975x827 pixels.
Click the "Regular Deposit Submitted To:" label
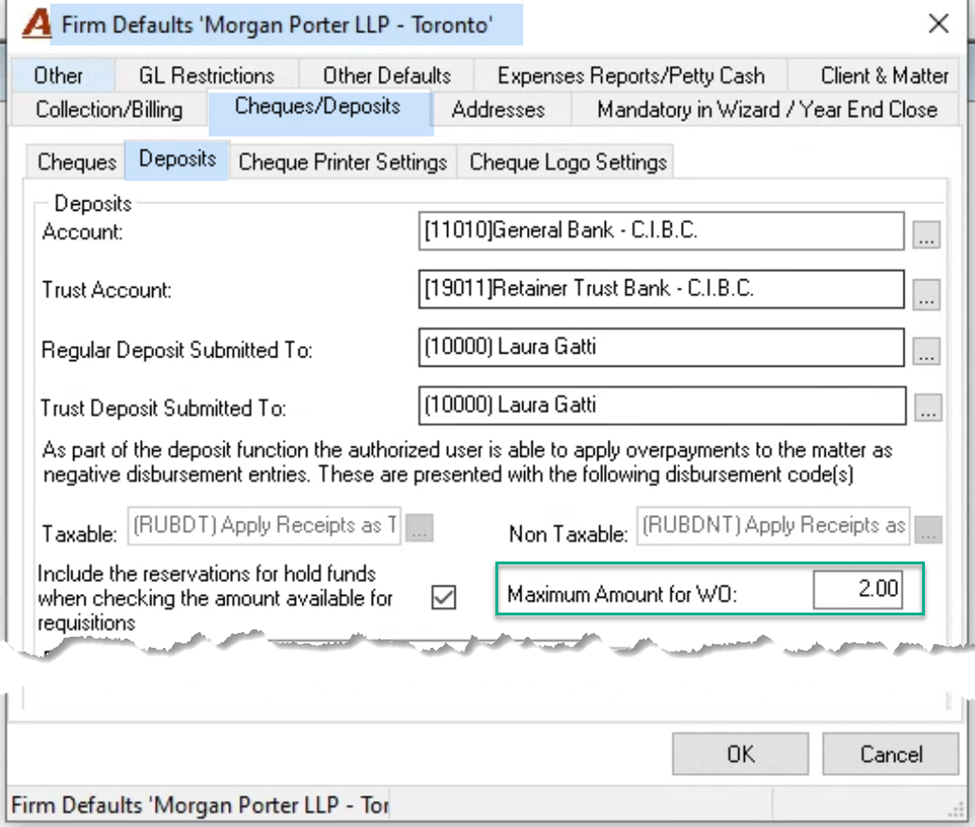[177, 350]
